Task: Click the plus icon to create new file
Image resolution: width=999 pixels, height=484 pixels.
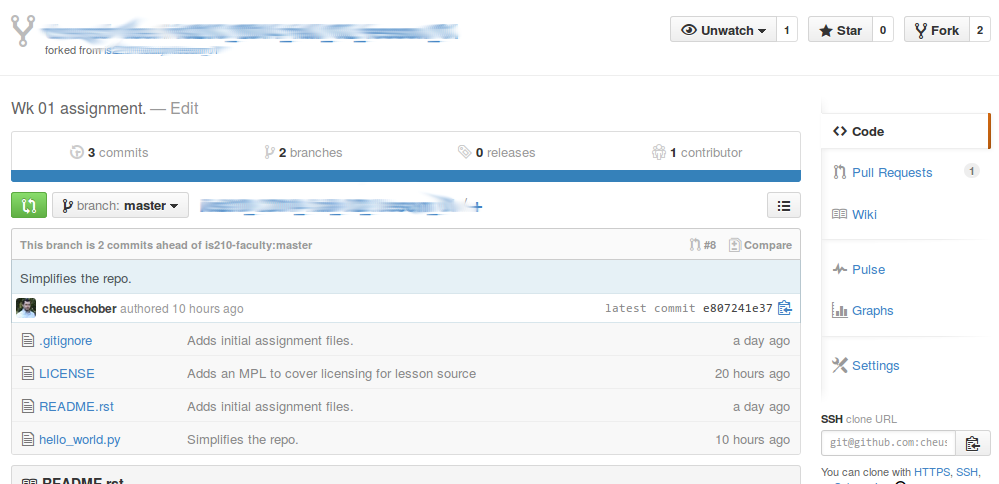Action: 478,207
